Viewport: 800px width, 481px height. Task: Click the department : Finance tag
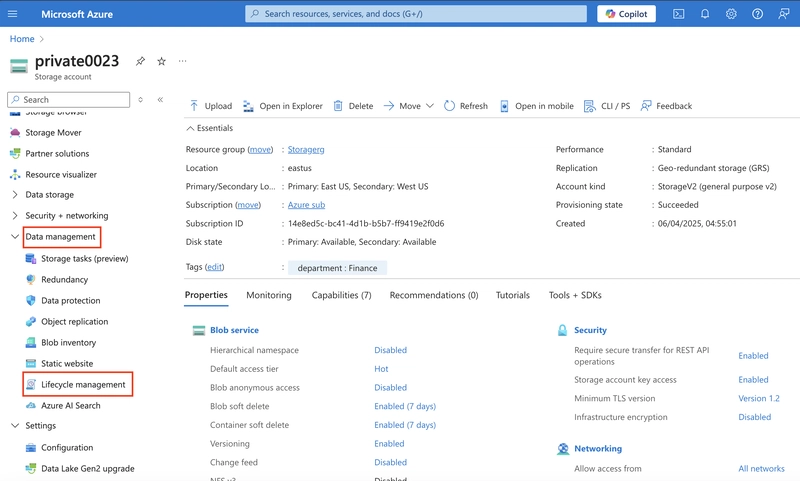337,268
